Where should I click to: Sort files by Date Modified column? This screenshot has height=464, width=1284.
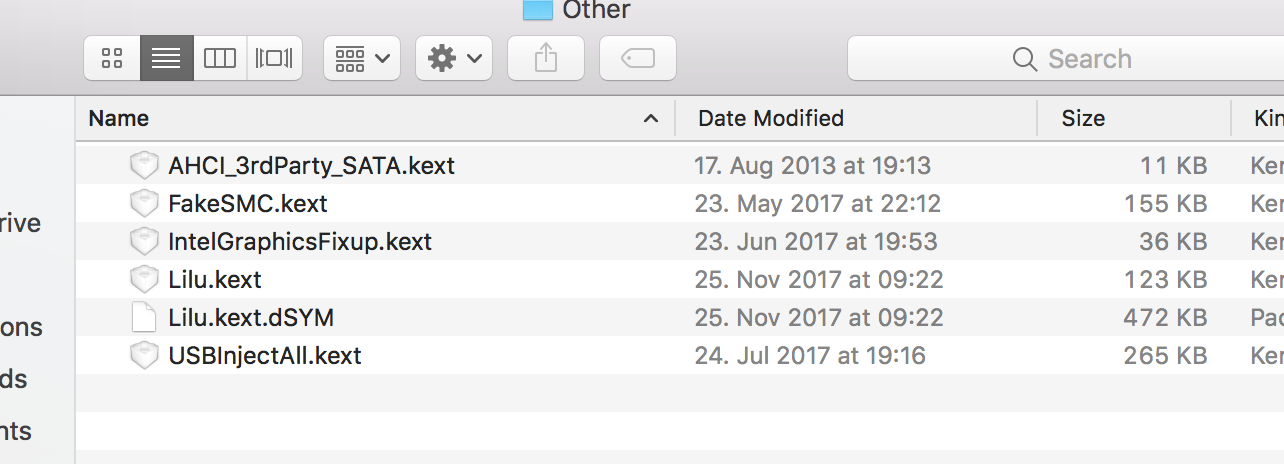tap(771, 118)
